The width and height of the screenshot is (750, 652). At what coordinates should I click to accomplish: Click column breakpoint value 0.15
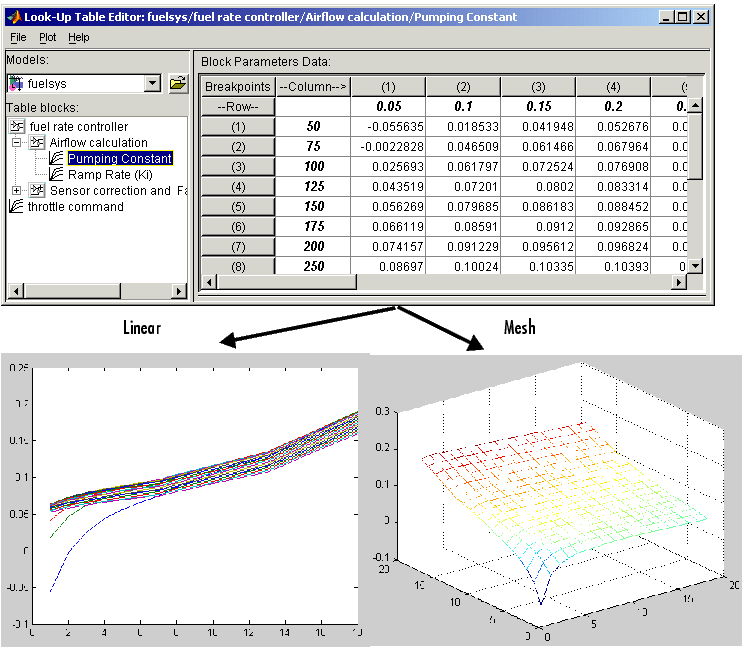539,107
